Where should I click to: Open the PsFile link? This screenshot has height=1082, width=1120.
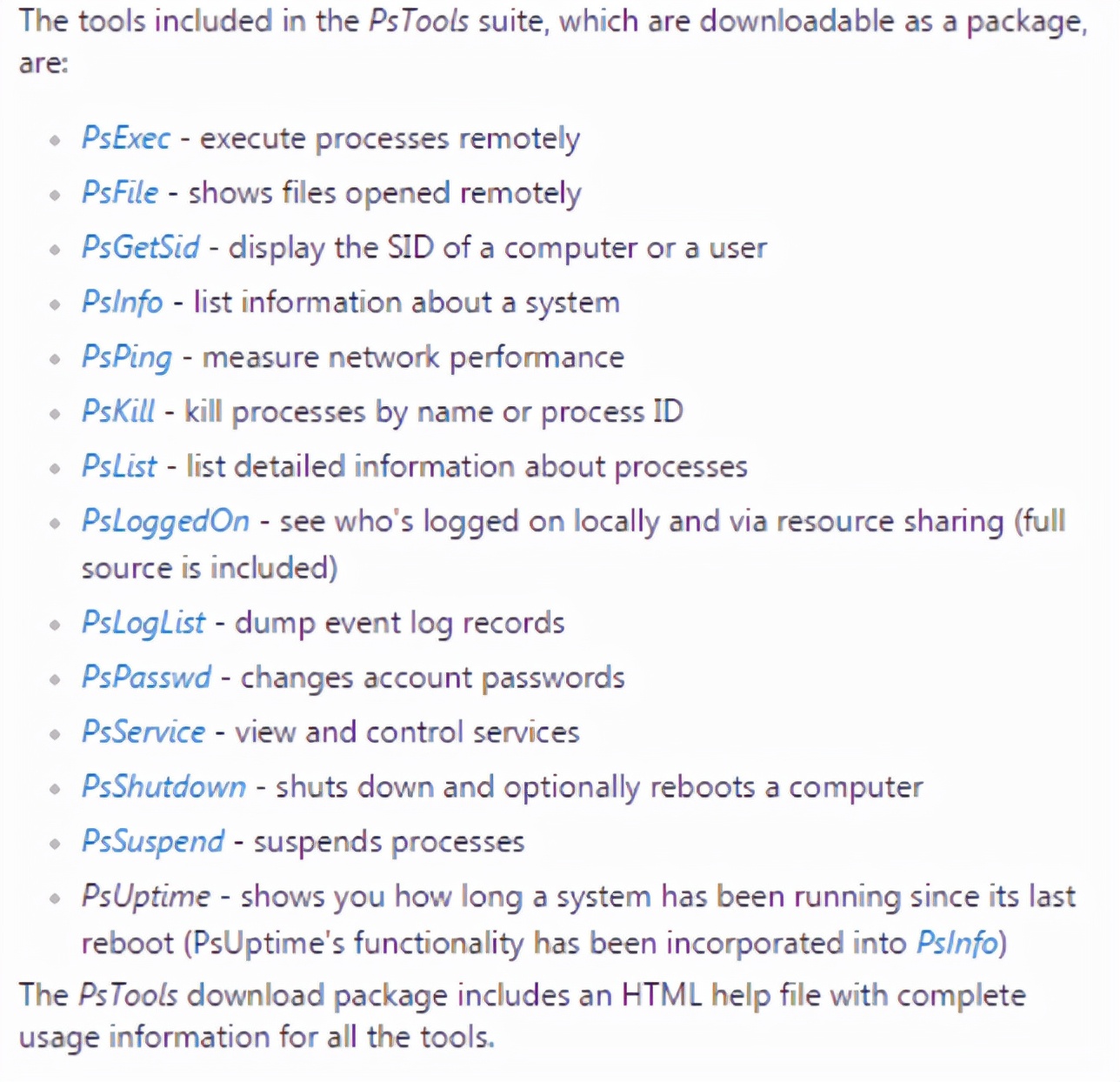coord(120,193)
